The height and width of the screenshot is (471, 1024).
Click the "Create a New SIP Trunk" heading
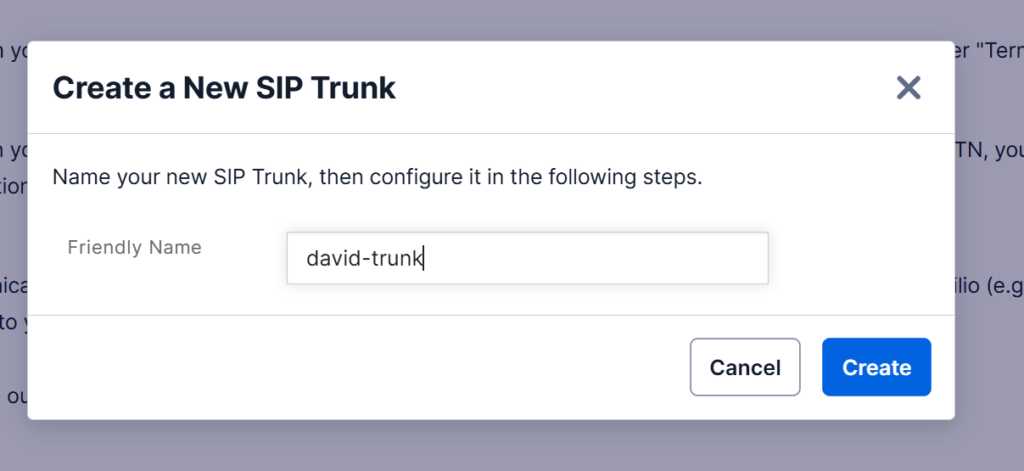pyautogui.click(x=224, y=88)
